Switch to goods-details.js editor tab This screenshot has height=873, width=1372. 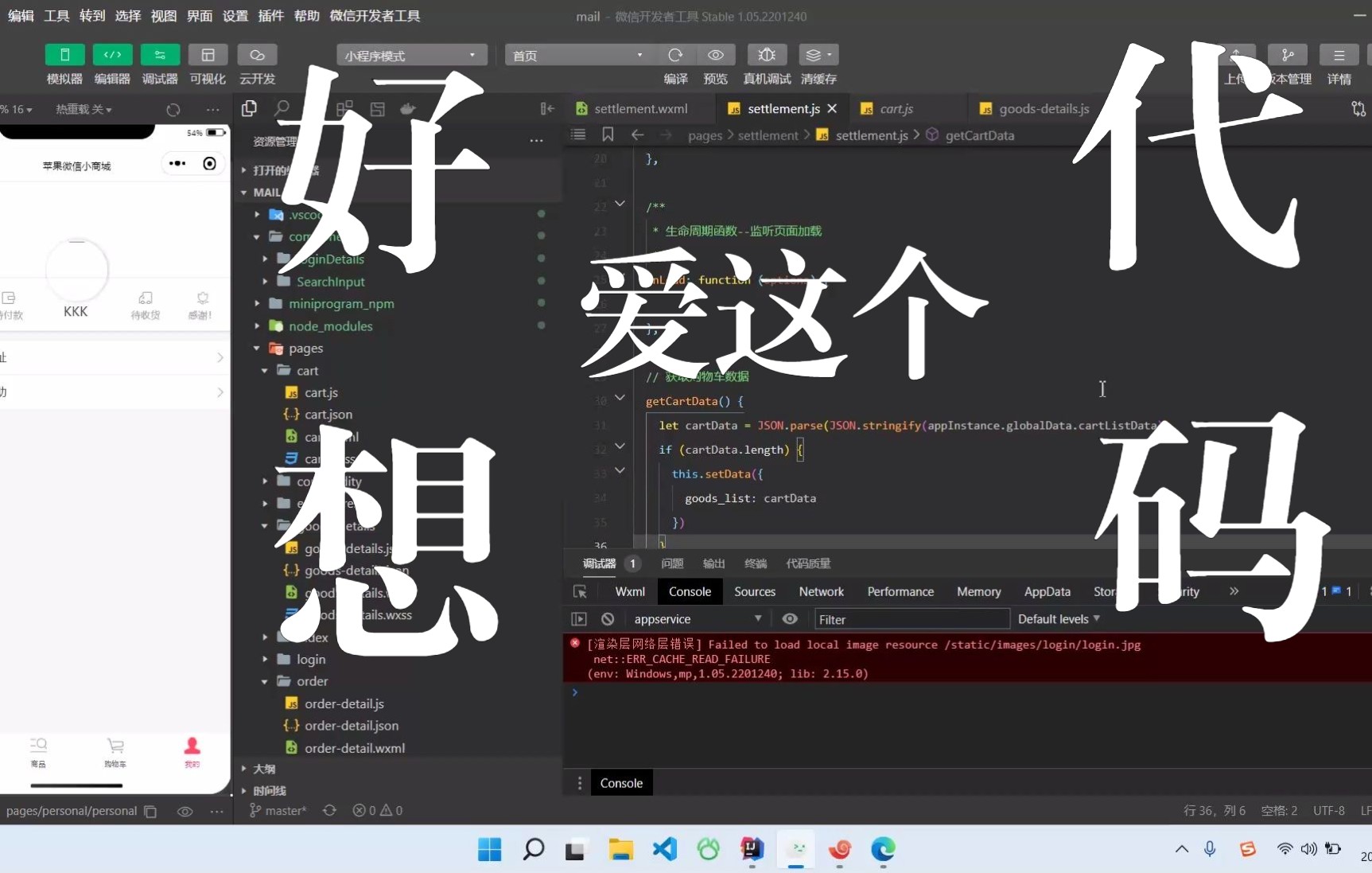[x=1044, y=109]
